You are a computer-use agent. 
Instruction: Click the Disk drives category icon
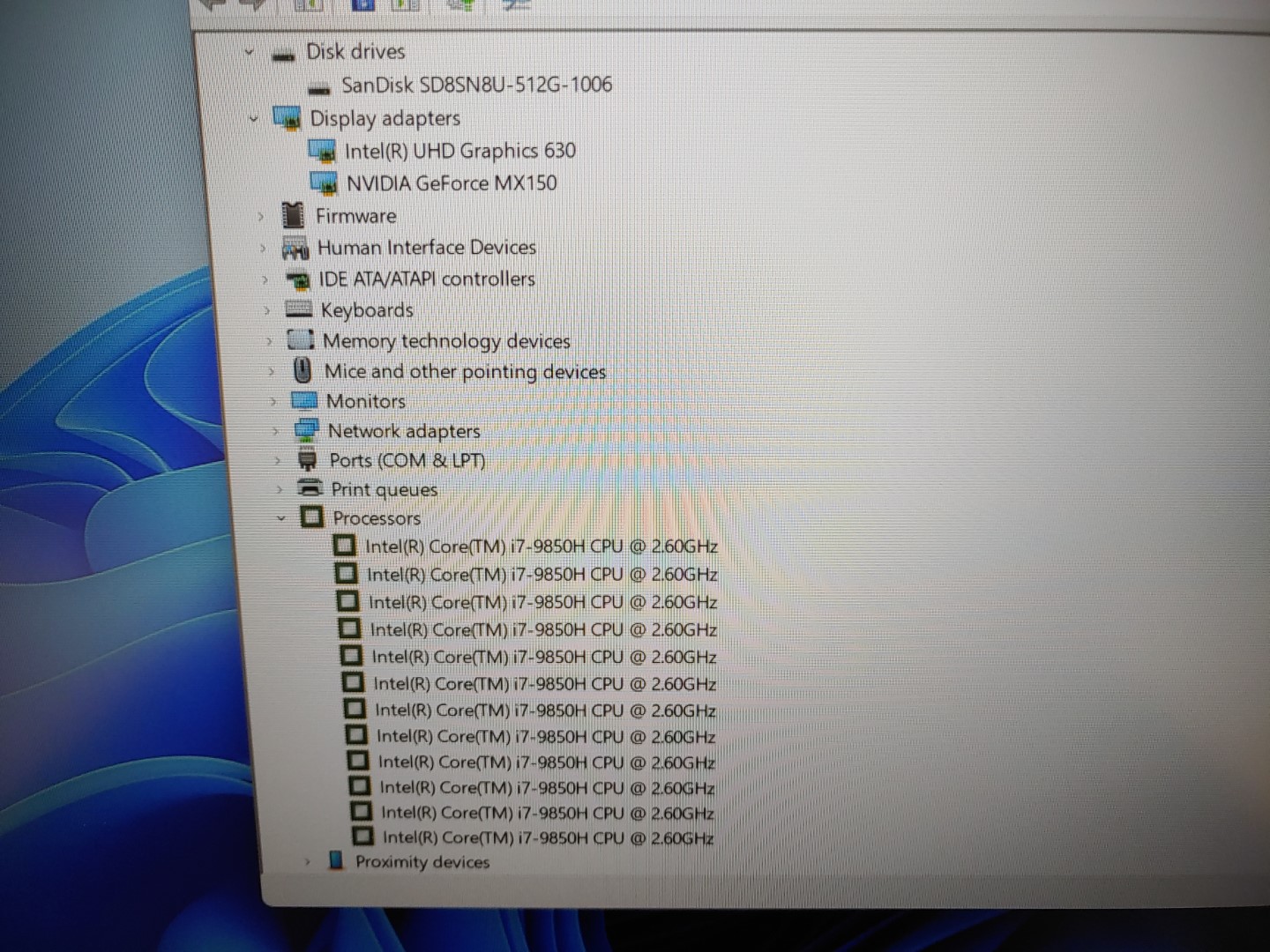coord(283,56)
